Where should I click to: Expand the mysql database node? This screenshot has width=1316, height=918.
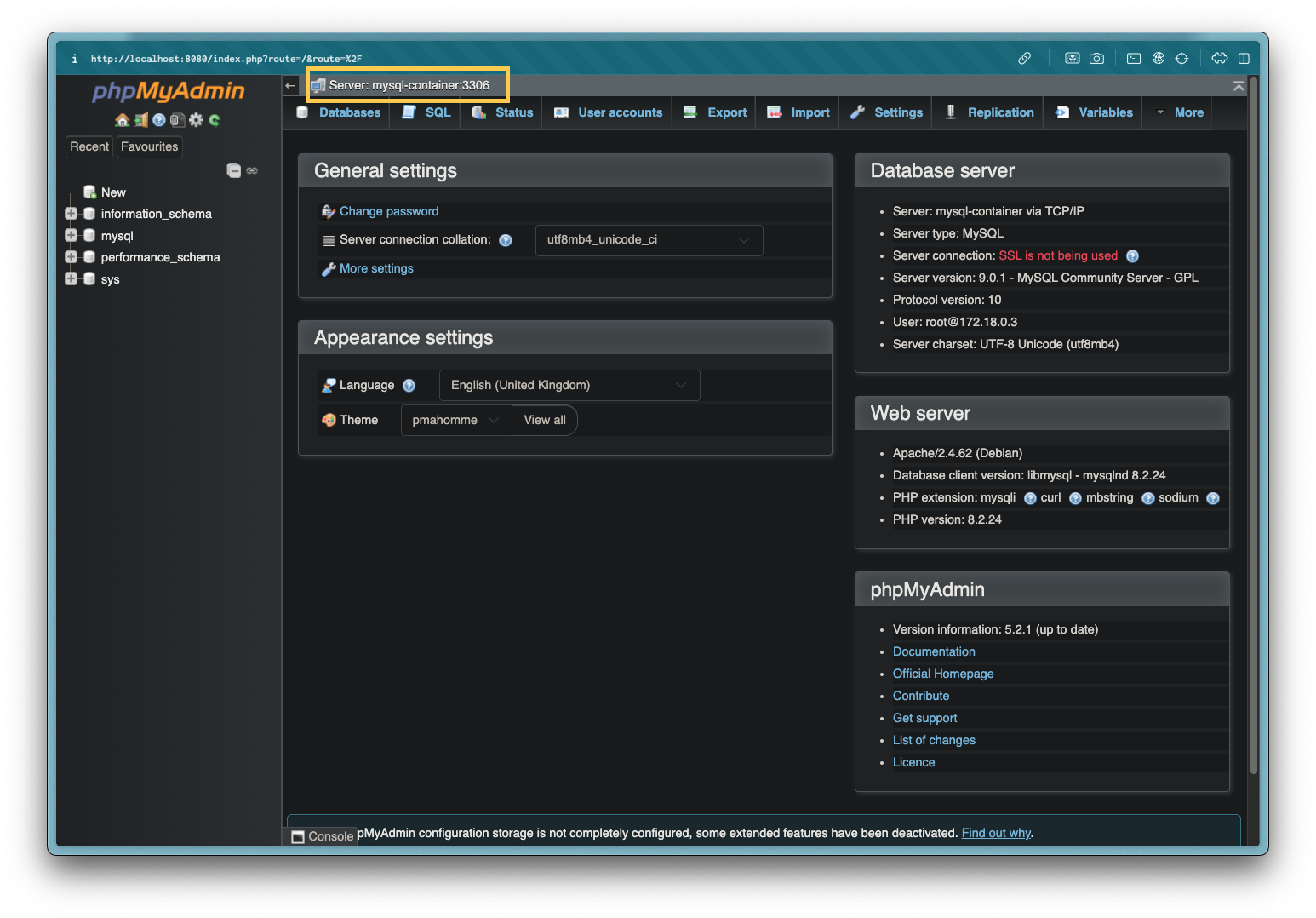(72, 235)
